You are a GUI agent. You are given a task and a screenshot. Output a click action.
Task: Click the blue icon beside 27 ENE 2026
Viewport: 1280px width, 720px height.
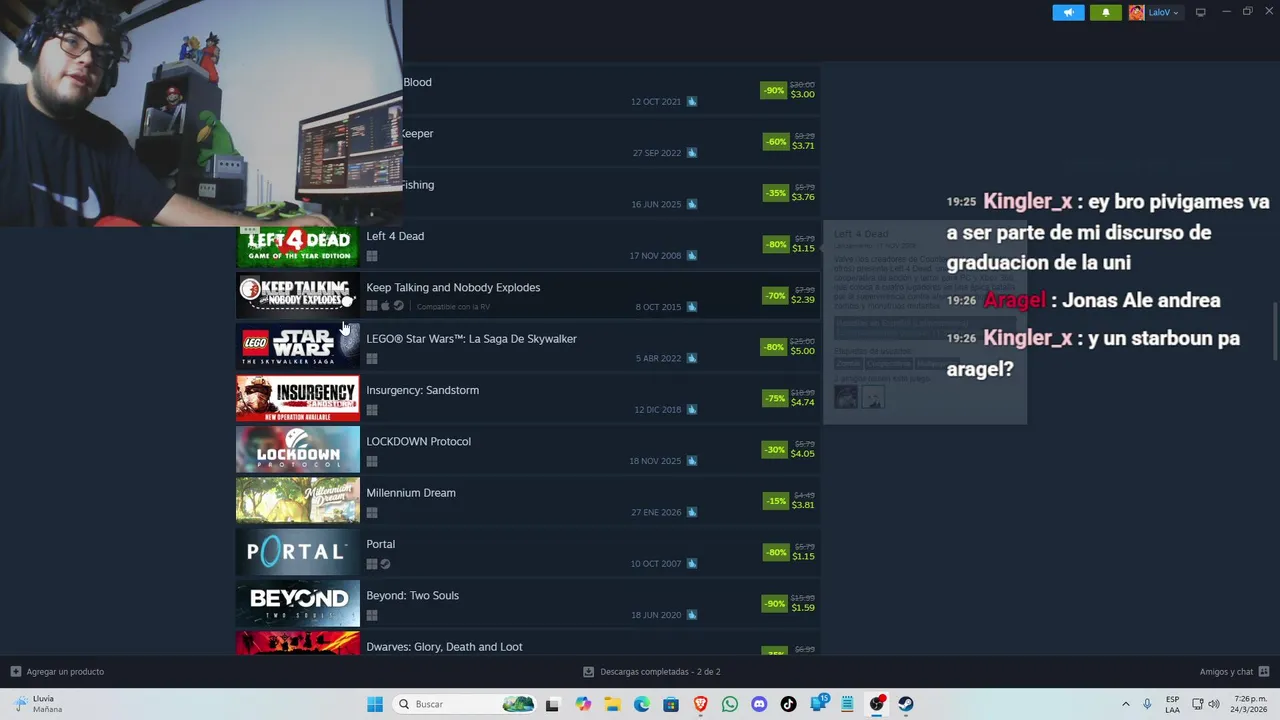(692, 512)
